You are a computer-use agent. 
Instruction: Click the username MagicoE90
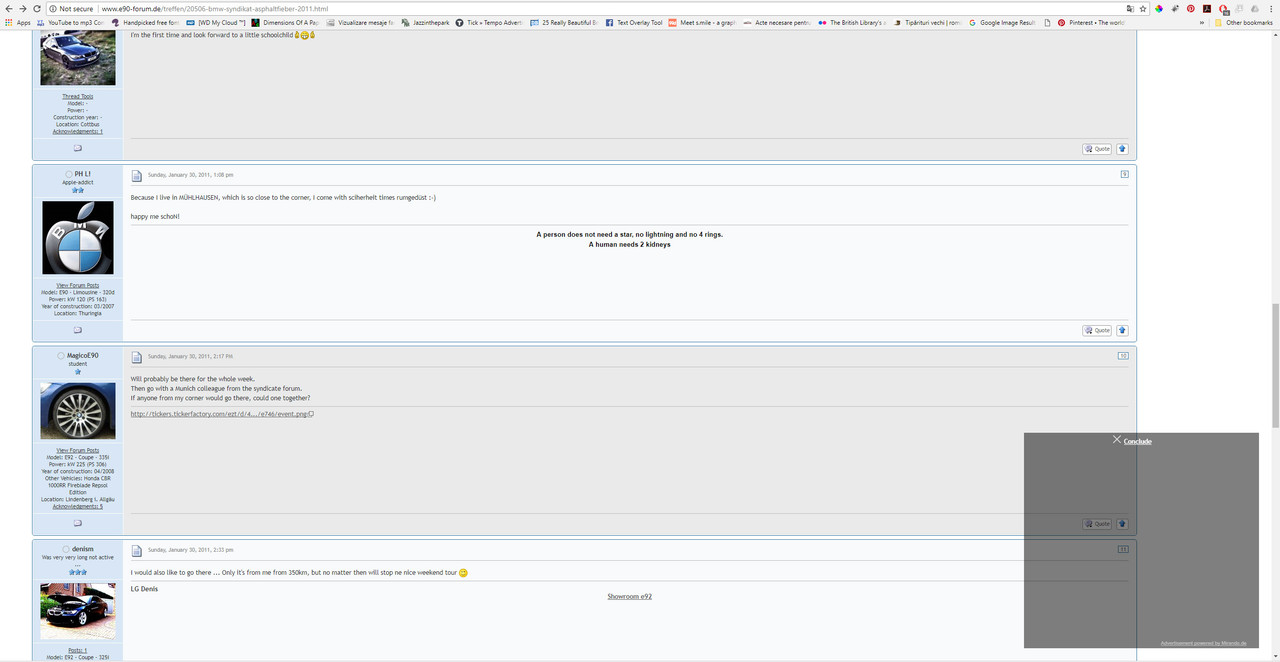tap(83, 355)
